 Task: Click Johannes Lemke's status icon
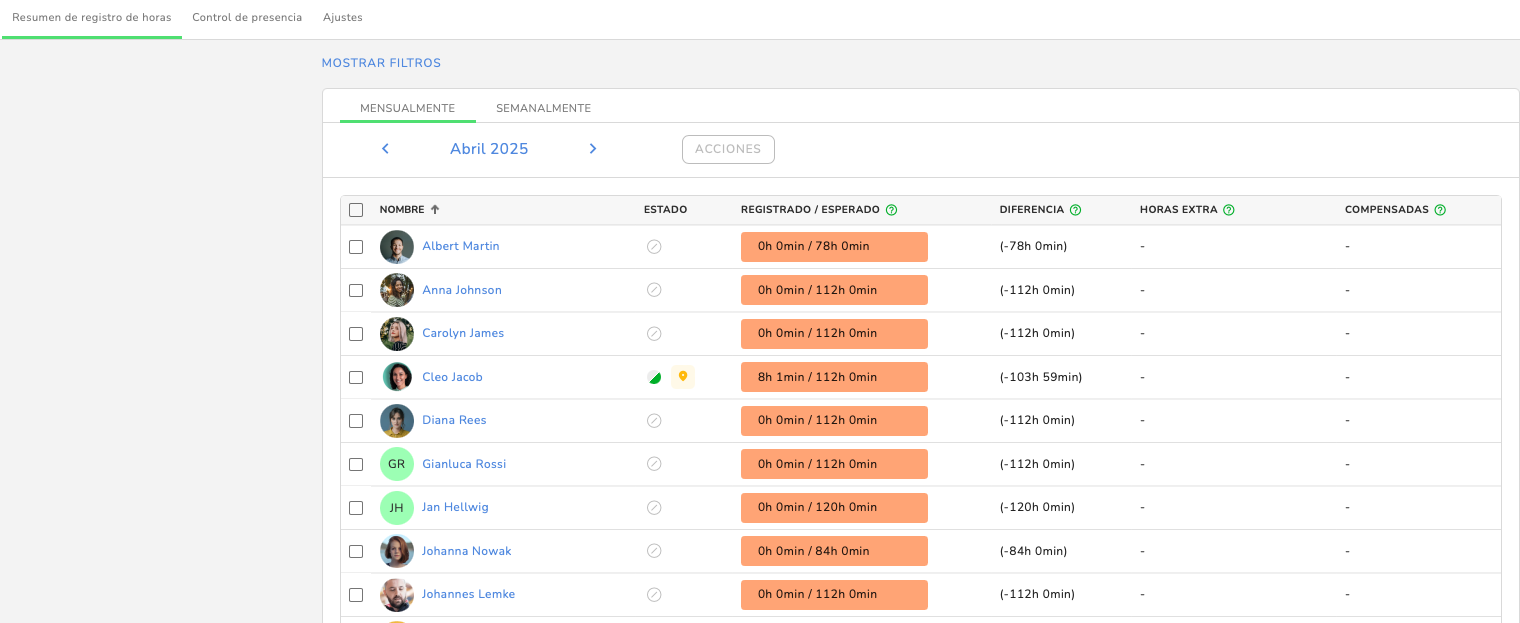tap(654, 595)
